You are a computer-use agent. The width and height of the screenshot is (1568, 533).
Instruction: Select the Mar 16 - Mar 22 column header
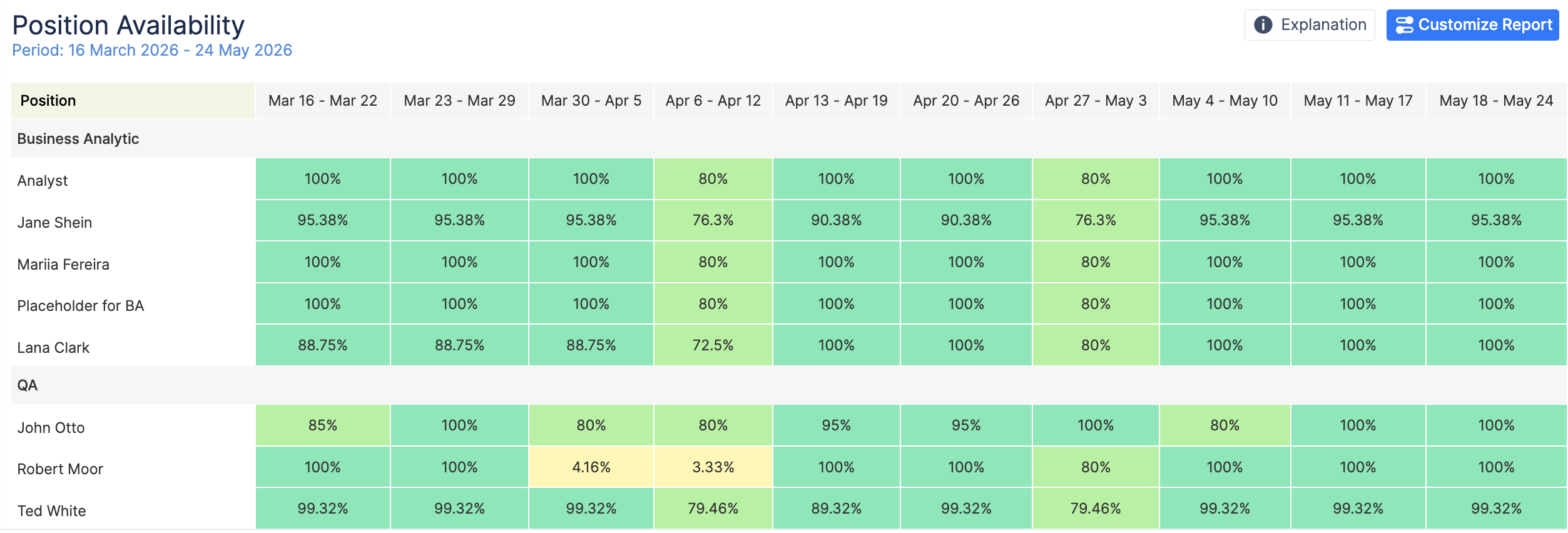tap(322, 101)
